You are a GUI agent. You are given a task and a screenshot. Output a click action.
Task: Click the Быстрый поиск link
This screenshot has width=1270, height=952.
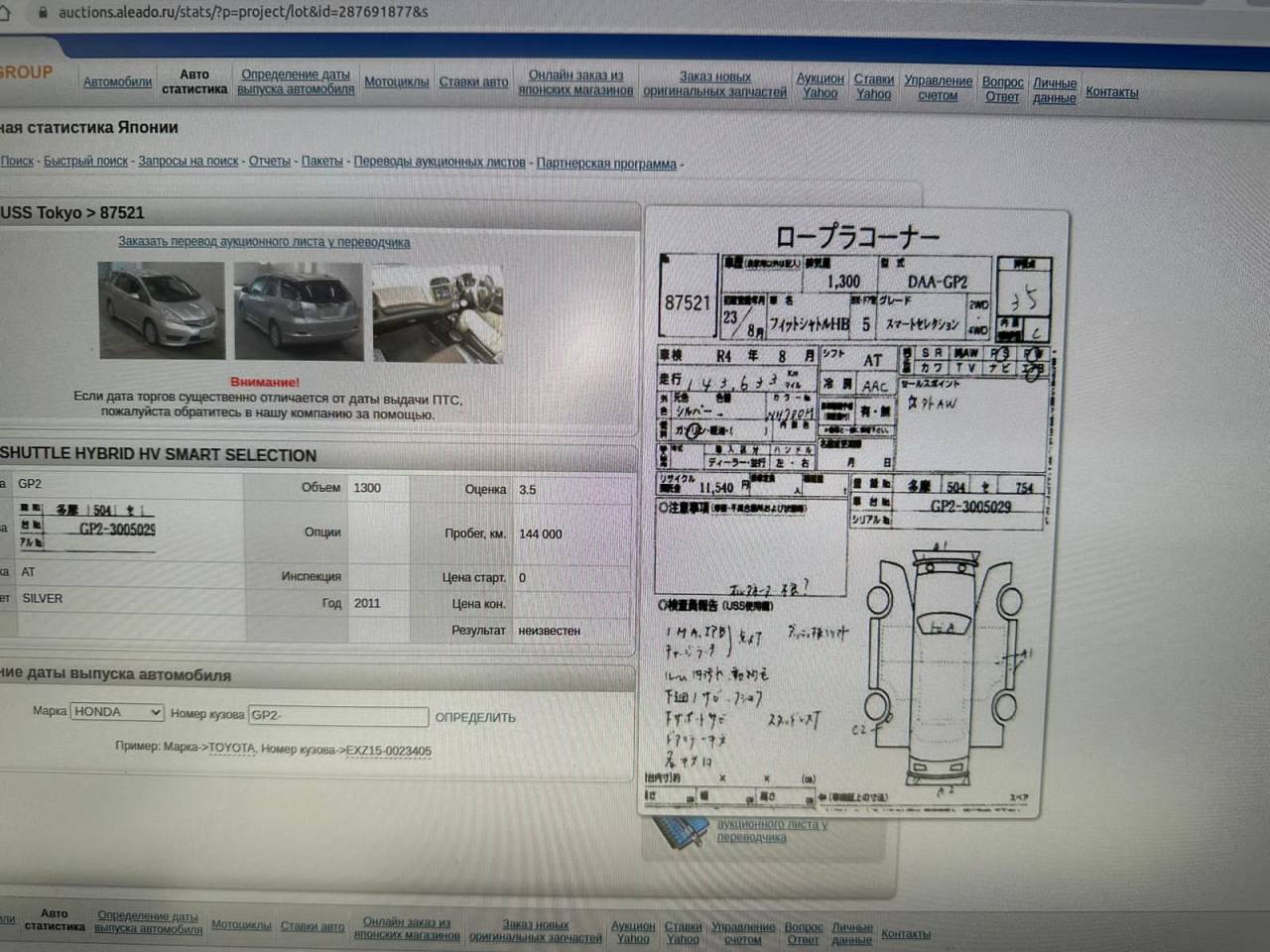coord(85,161)
